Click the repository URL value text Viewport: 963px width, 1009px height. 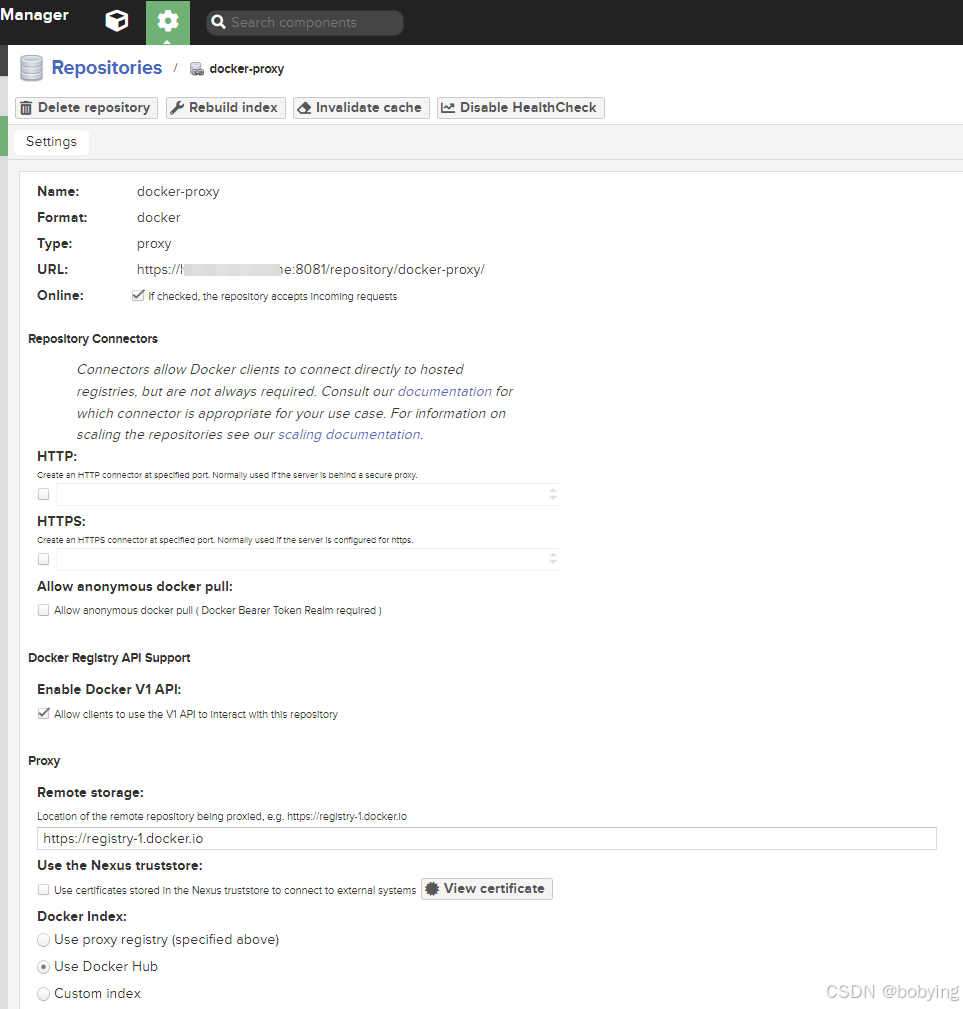pyautogui.click(x=311, y=270)
